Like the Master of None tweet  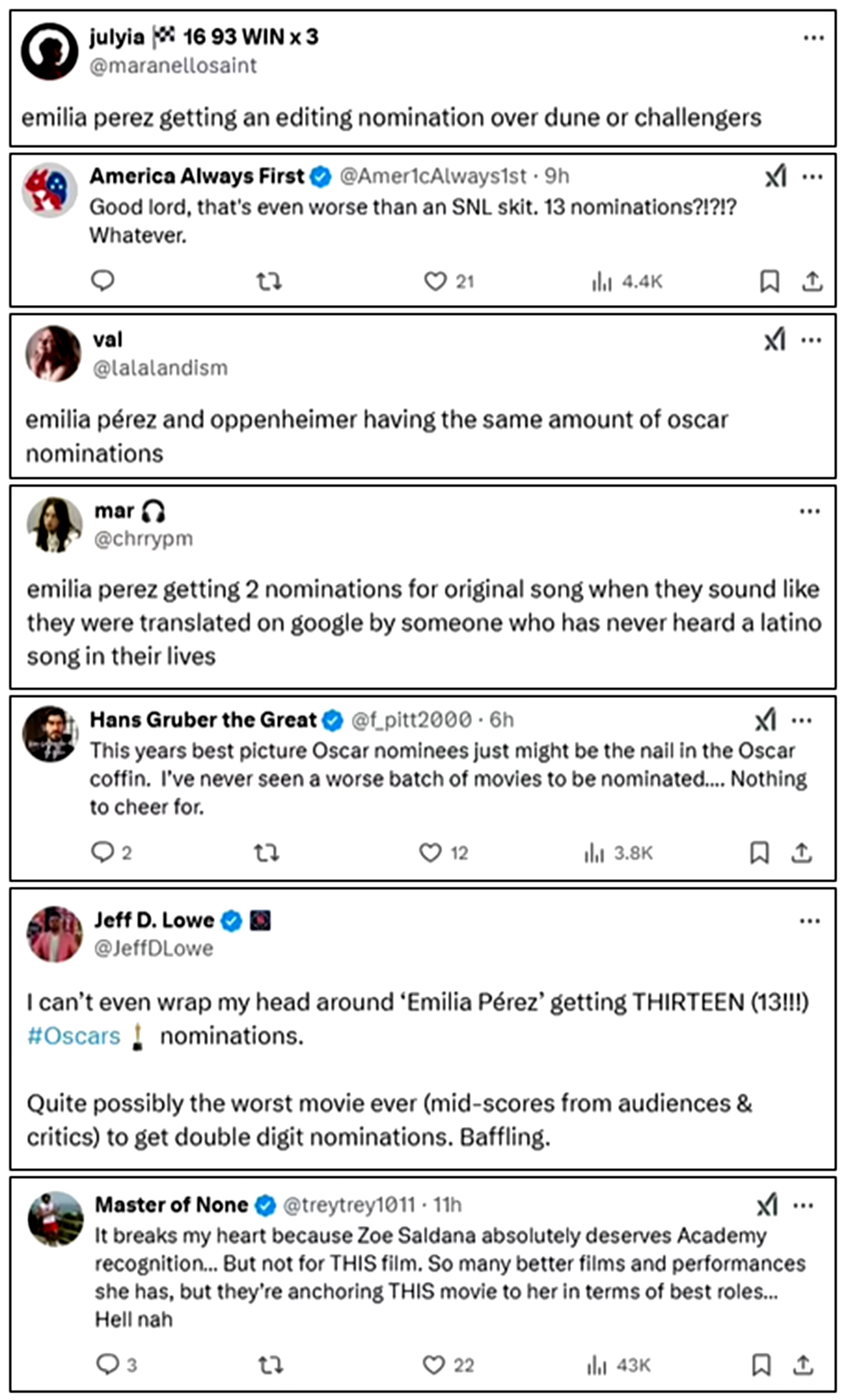(433, 1365)
